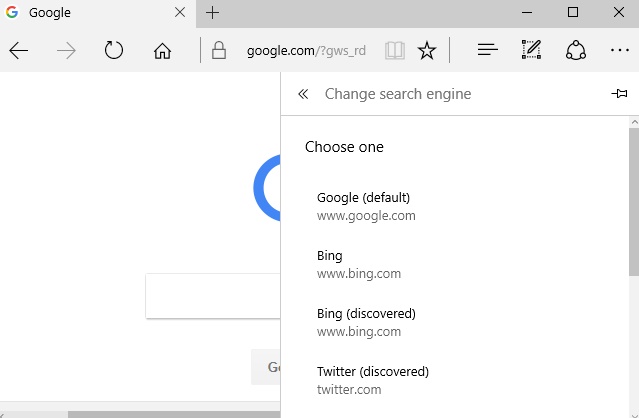Open the More actions ellipsis menu

(x=619, y=50)
